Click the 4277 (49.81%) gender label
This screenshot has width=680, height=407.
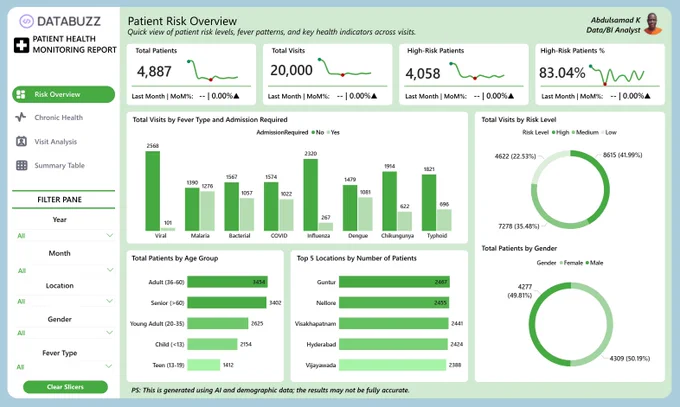(x=520, y=291)
